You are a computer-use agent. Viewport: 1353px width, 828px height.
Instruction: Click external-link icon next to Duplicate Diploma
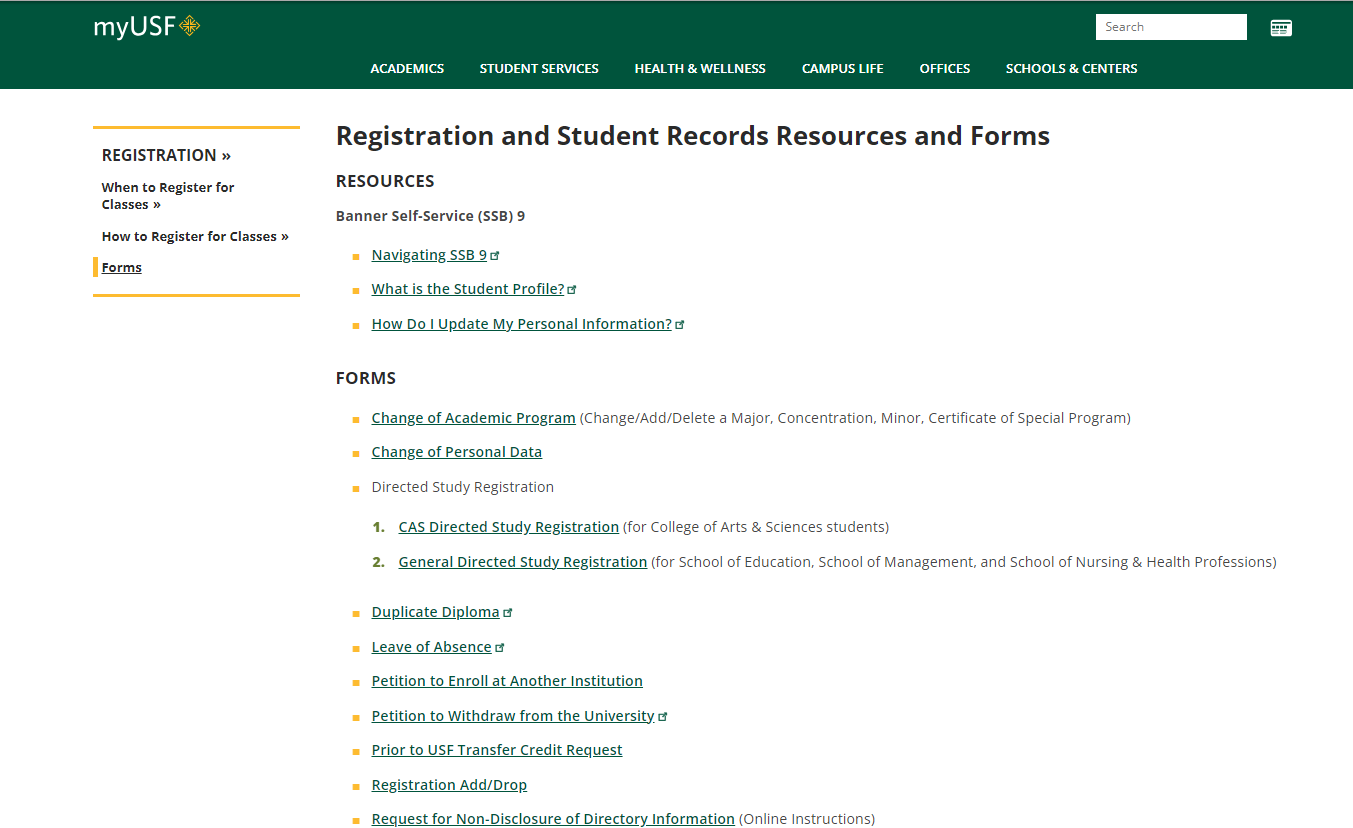[508, 613]
